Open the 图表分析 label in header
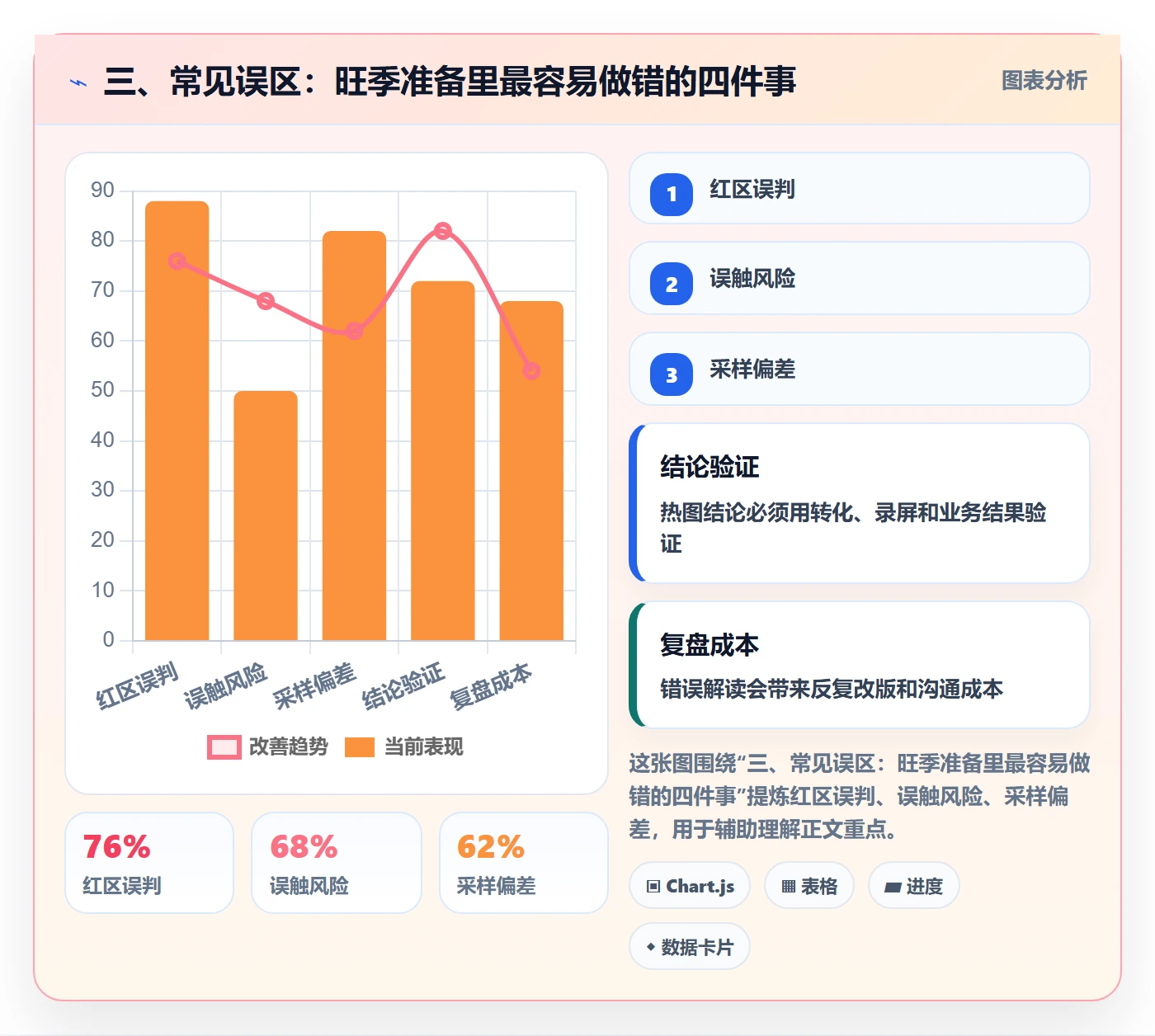Image resolution: width=1155 pixels, height=1036 pixels. (x=1044, y=81)
